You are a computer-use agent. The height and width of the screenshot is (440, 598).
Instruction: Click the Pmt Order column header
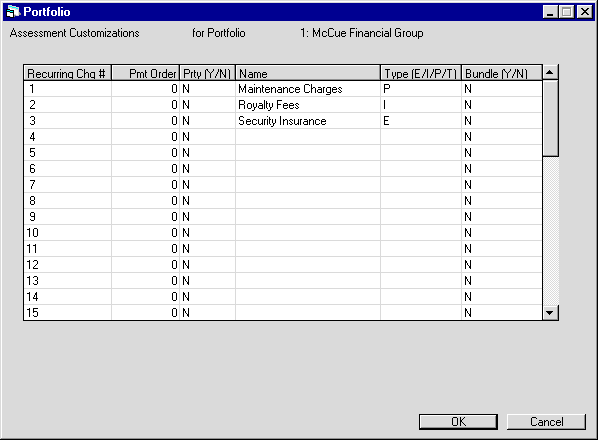click(x=145, y=73)
